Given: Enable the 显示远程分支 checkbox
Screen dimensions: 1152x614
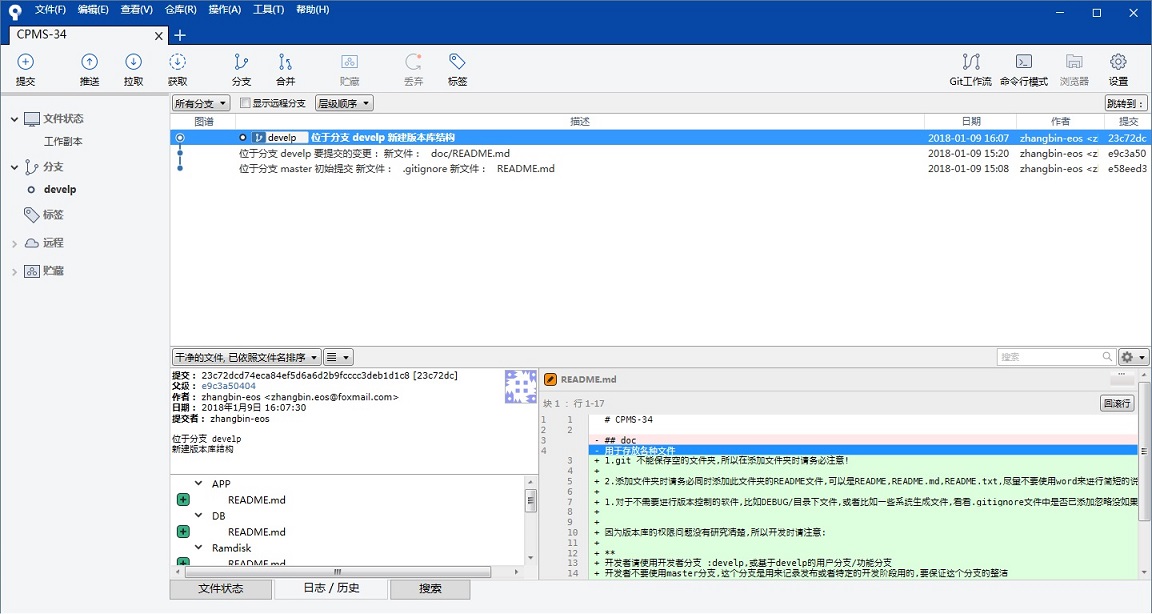Looking at the screenshot, I should coord(245,103).
